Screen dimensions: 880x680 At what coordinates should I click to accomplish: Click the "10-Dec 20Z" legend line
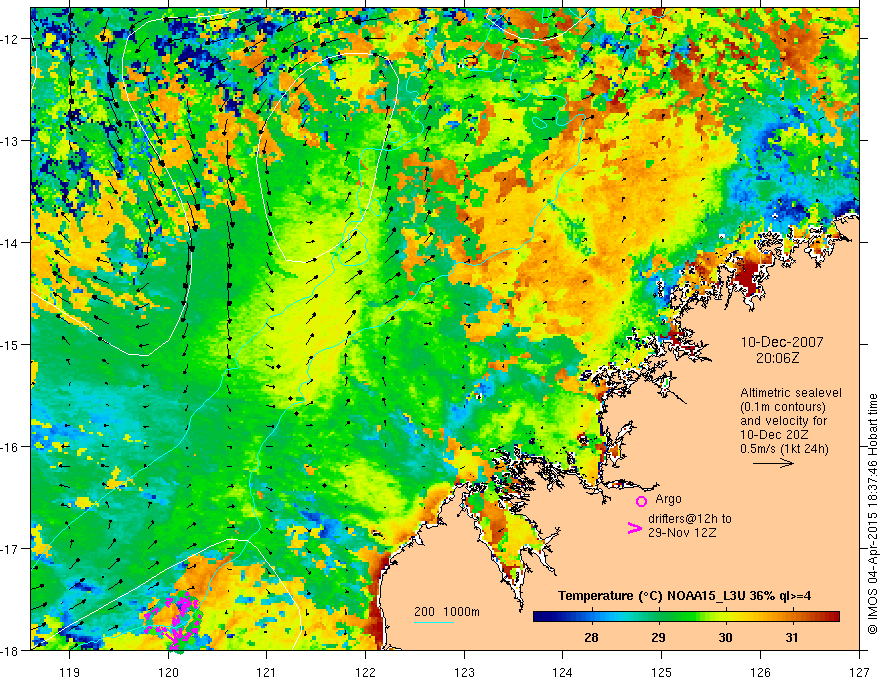coord(772,435)
